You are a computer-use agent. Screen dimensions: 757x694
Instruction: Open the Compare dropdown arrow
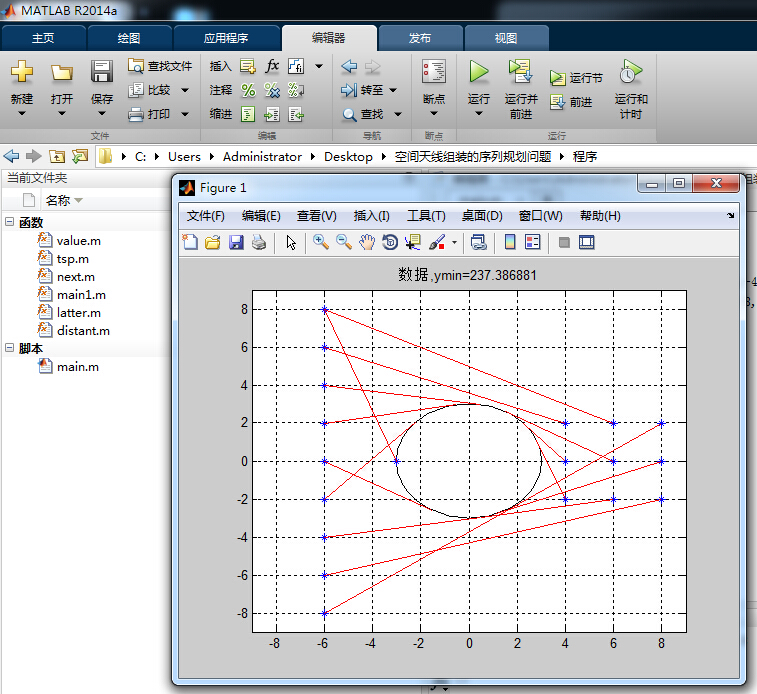click(184, 90)
